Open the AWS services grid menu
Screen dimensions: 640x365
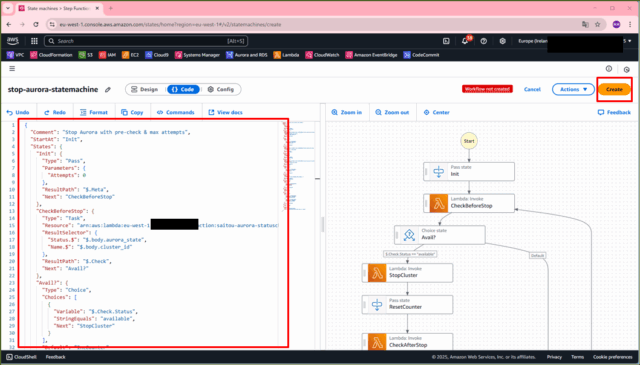(x=34, y=41)
